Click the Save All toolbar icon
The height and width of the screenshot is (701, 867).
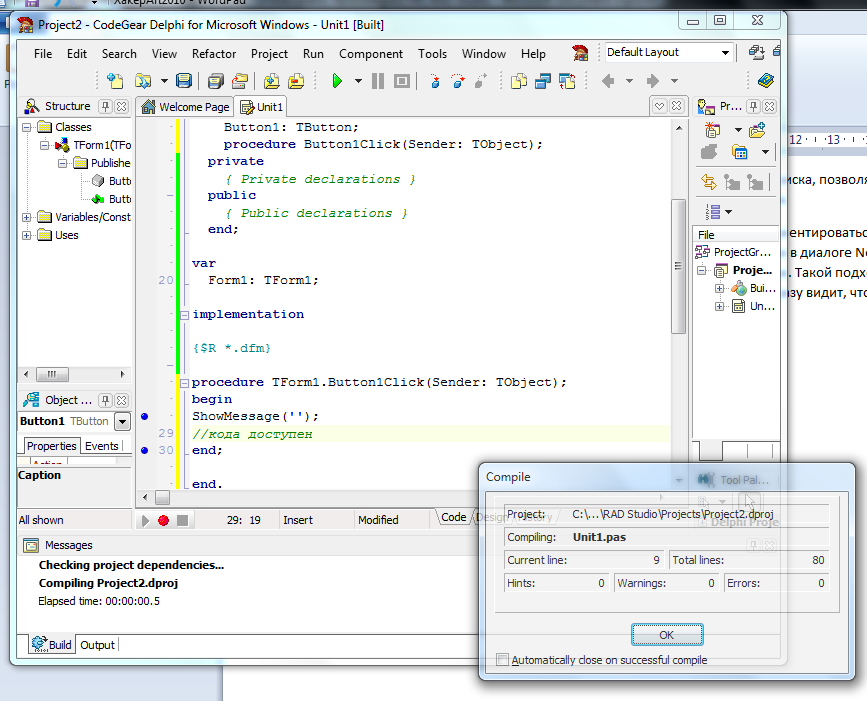(216, 81)
